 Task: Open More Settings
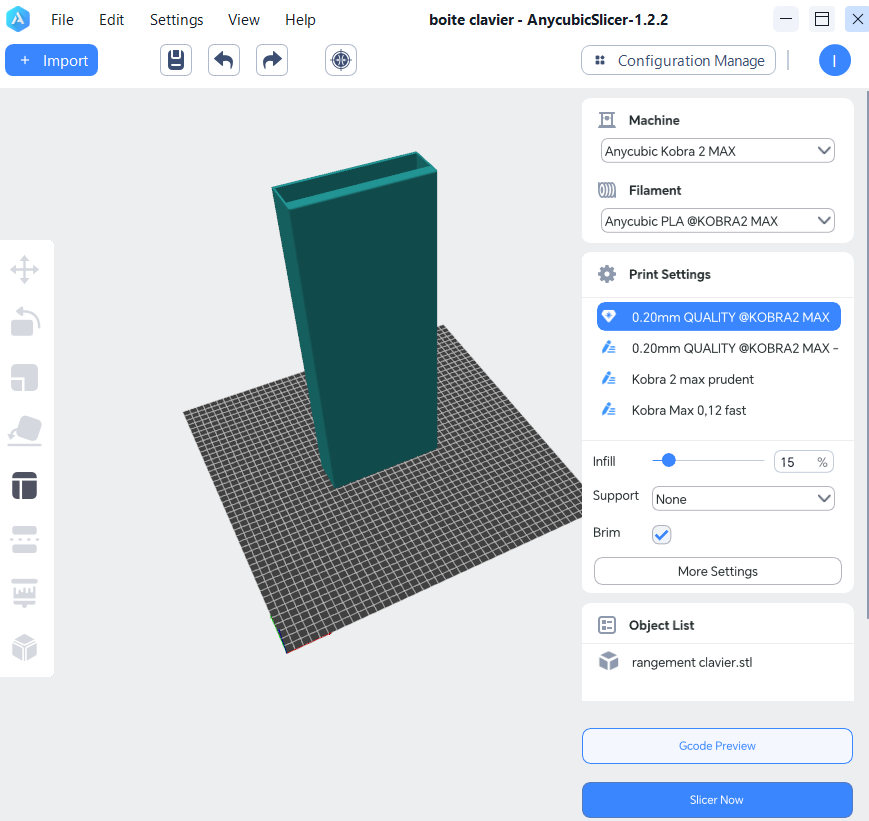coord(717,571)
